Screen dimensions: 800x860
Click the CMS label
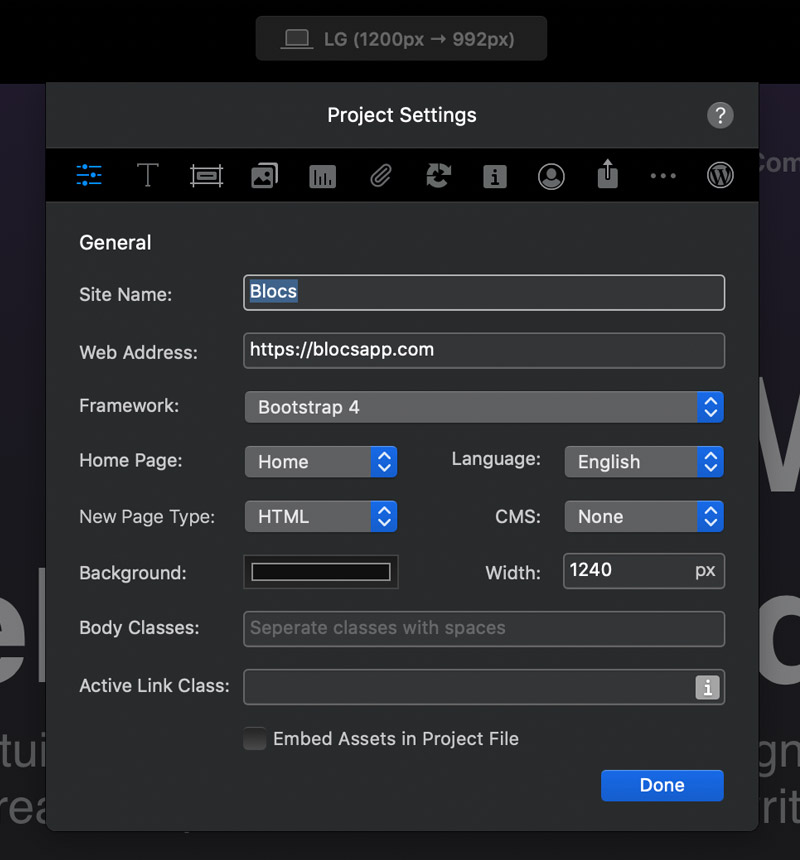click(518, 517)
